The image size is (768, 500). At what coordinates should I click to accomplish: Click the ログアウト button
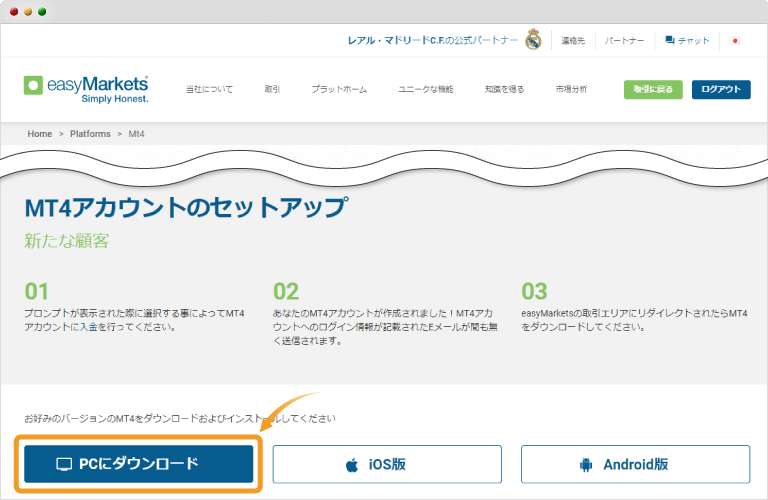(x=721, y=90)
